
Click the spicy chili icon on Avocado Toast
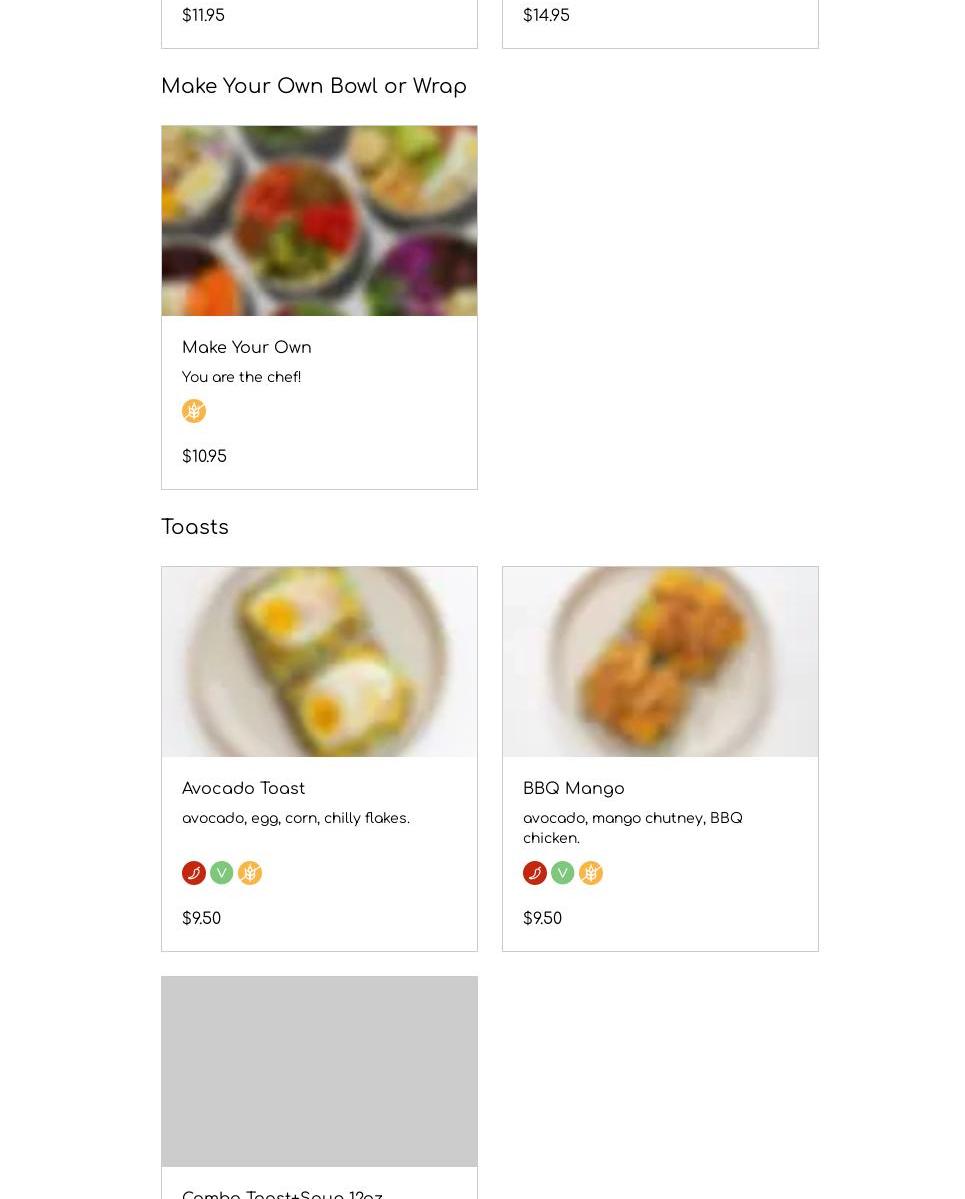(x=194, y=873)
